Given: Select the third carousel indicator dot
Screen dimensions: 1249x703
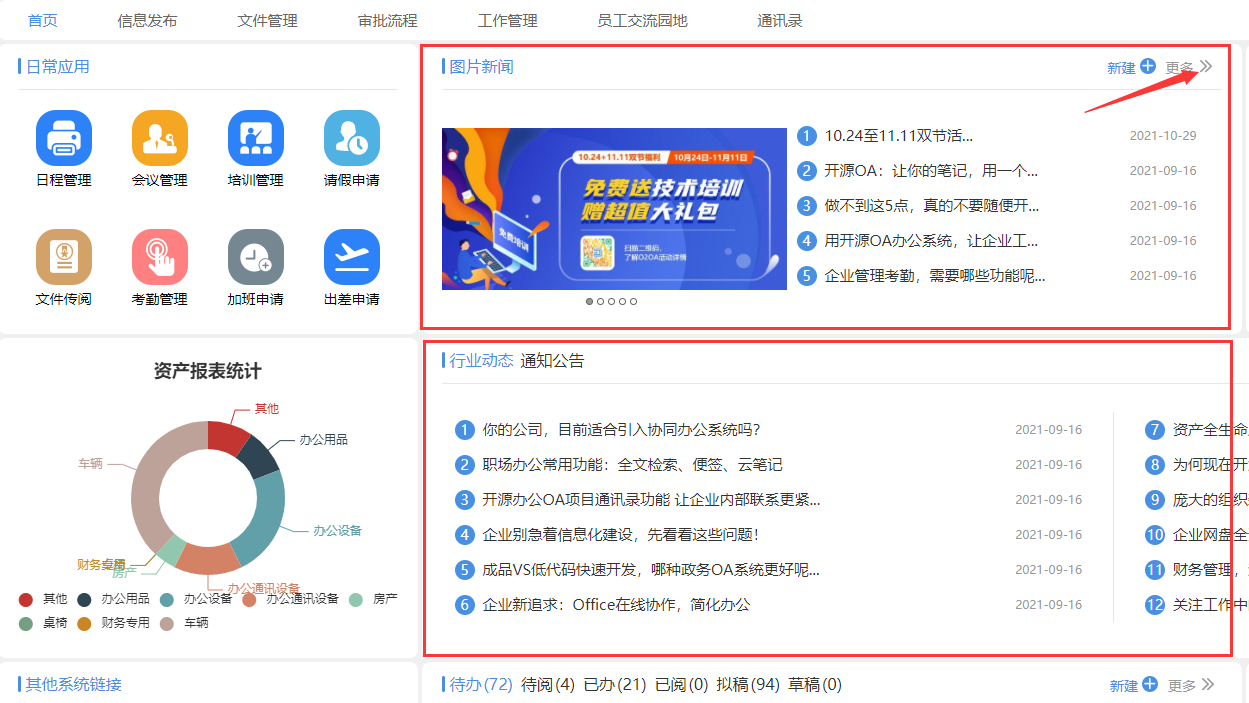Looking at the screenshot, I should 611,301.
